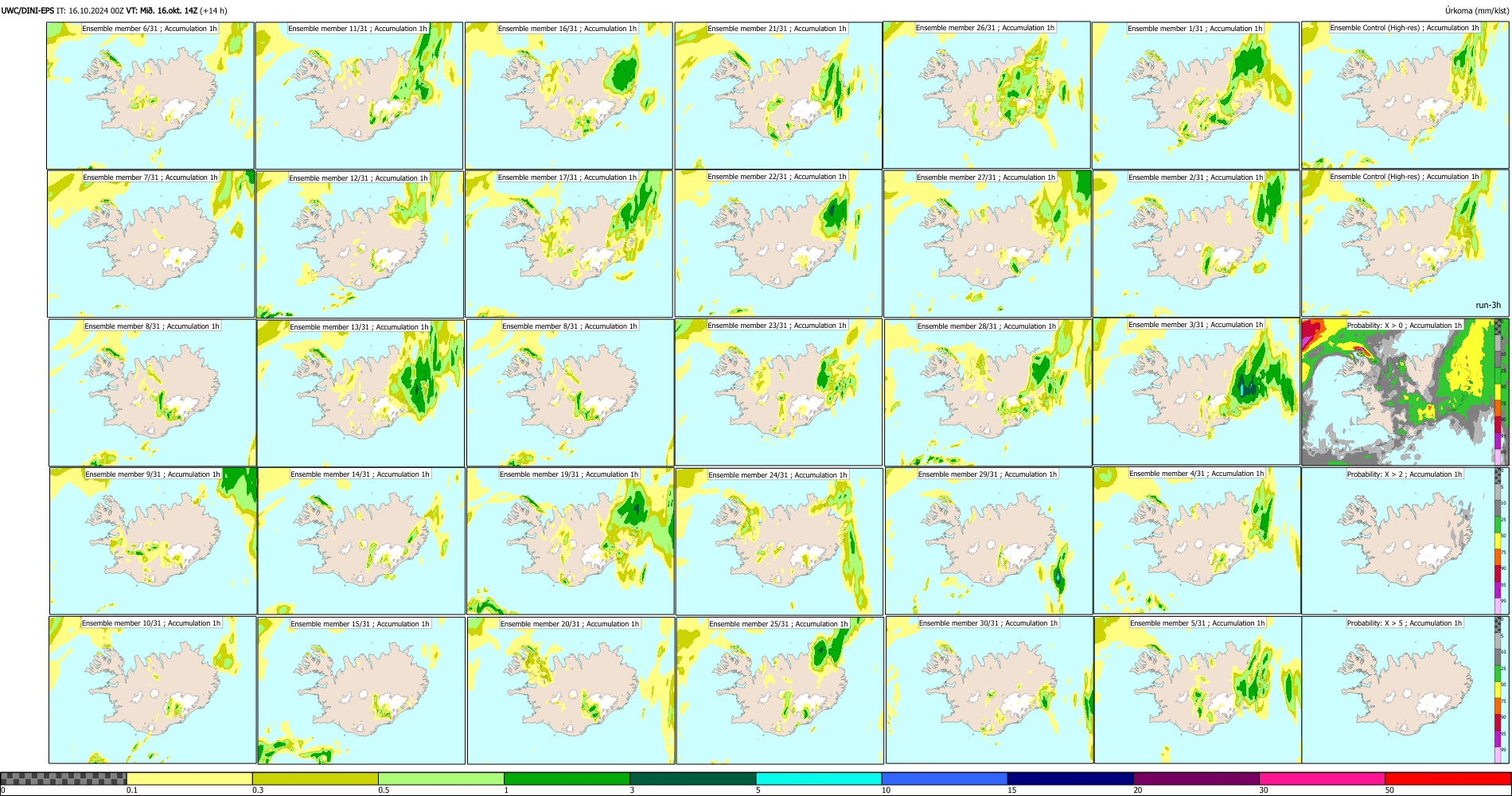The image size is (1512, 796).
Task: Click the Ensemble member 23/31 map panel
Action: [778, 392]
